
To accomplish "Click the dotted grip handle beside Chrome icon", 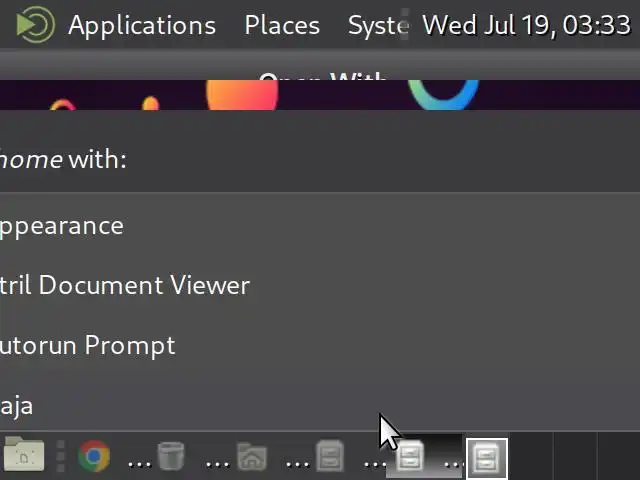I will (x=60, y=456).
